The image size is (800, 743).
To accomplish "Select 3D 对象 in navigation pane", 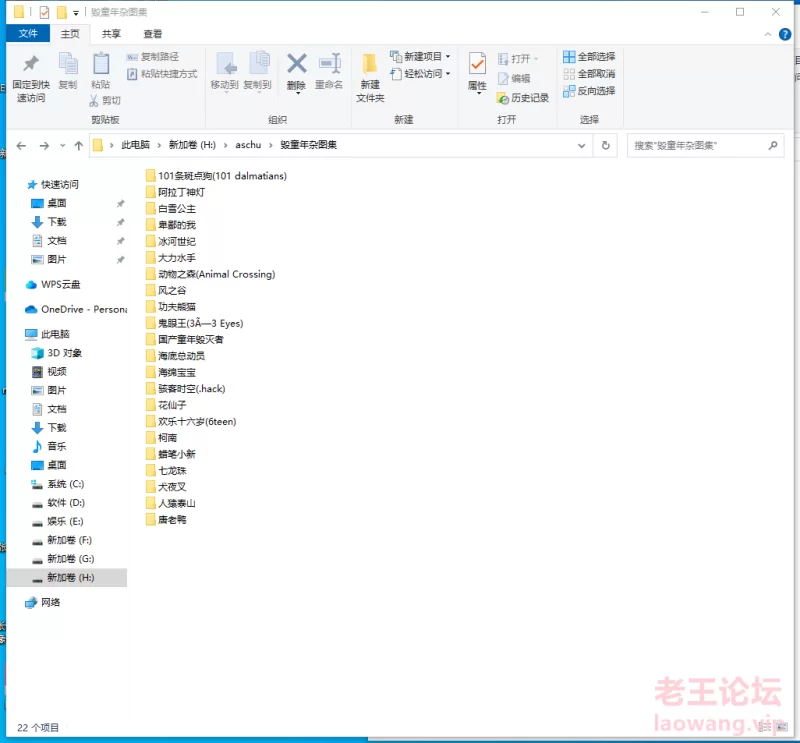I will pos(57,353).
